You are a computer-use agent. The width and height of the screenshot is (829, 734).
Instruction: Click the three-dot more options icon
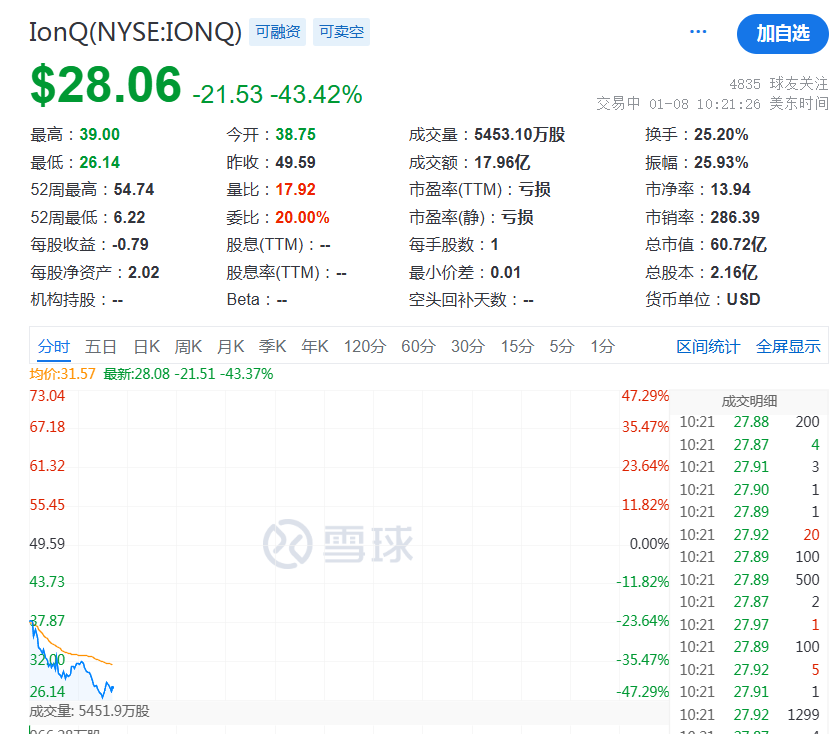point(698,33)
